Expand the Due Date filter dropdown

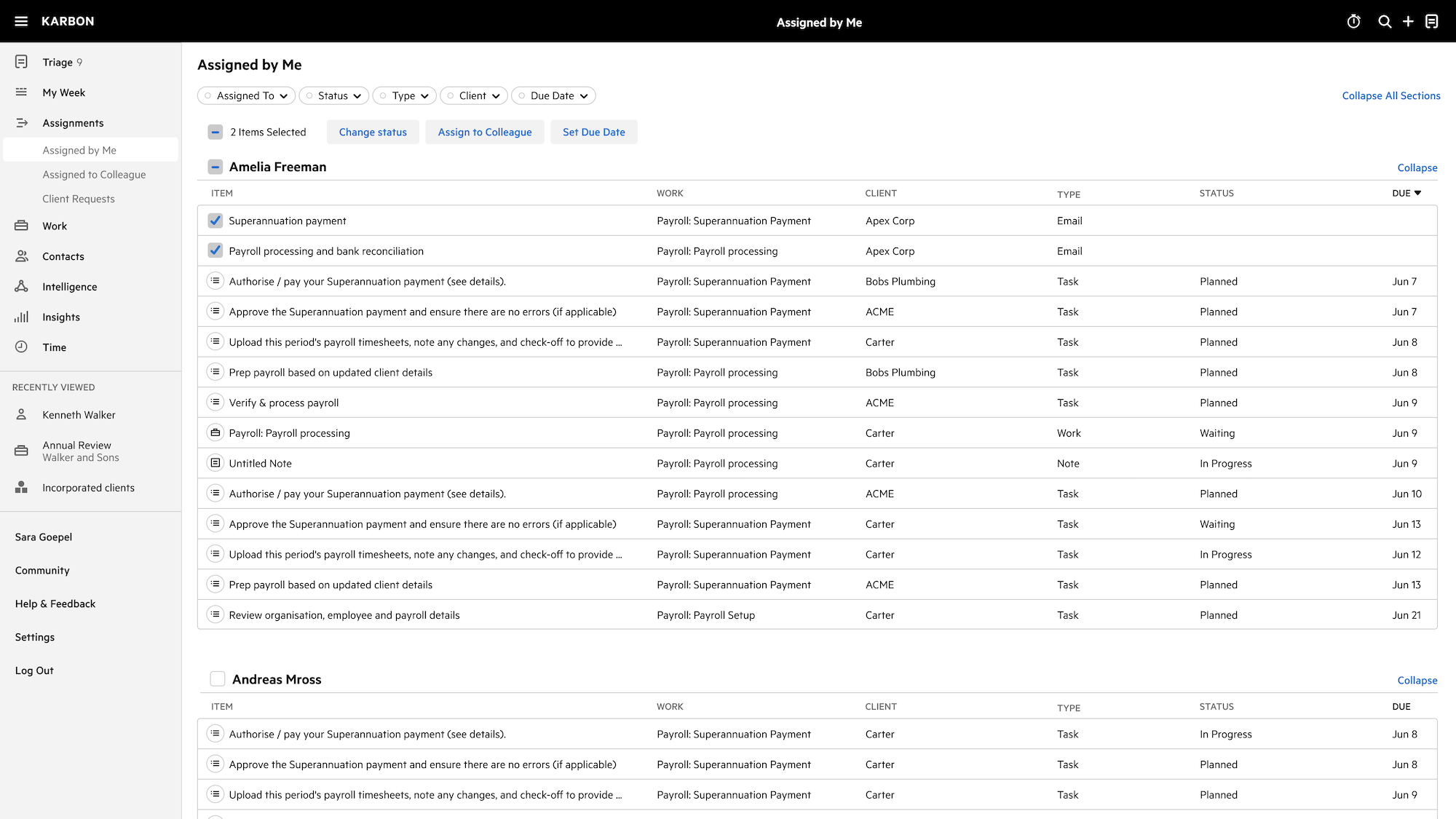click(x=553, y=95)
